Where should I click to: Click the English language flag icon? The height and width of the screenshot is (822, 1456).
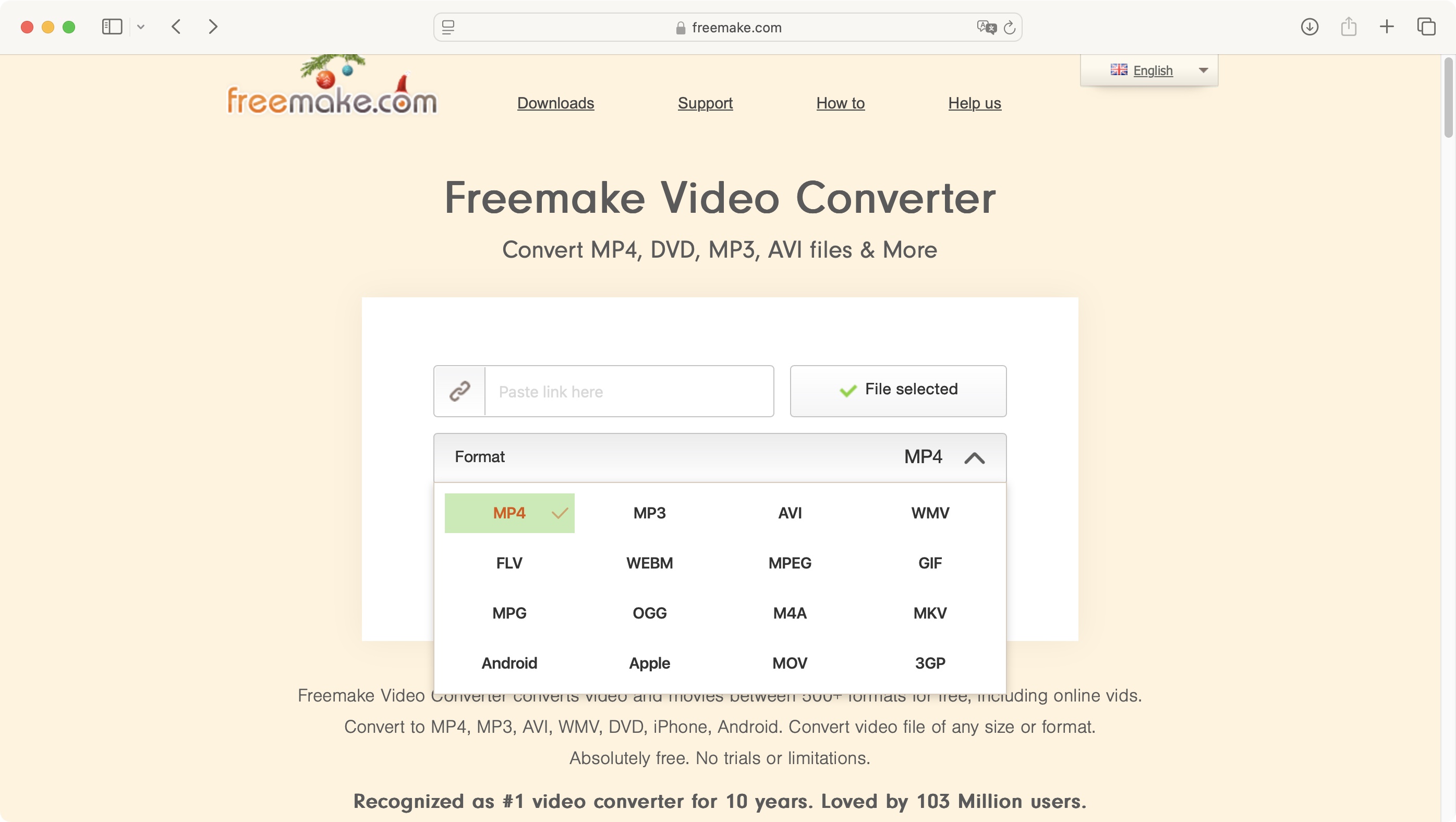[x=1119, y=70]
